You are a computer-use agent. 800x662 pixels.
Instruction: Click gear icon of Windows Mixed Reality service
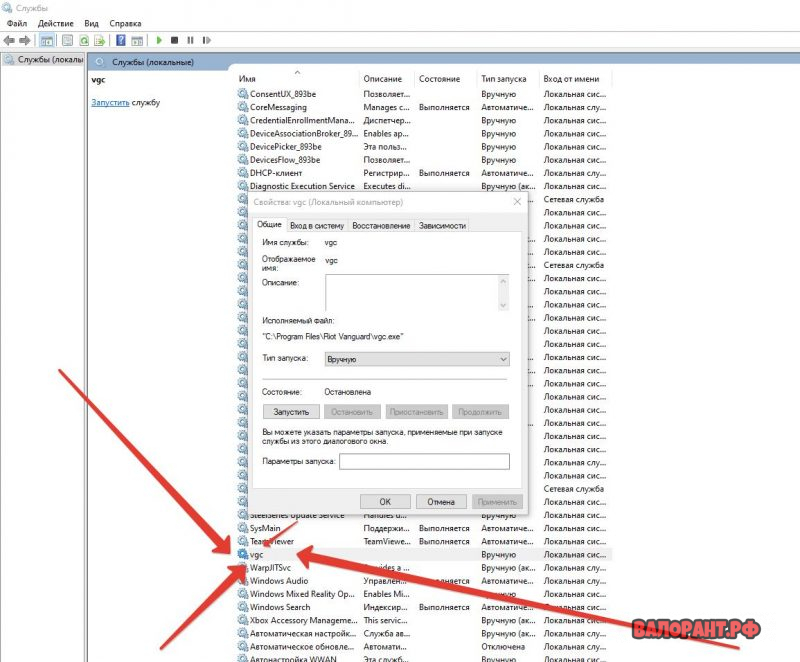coord(243,594)
